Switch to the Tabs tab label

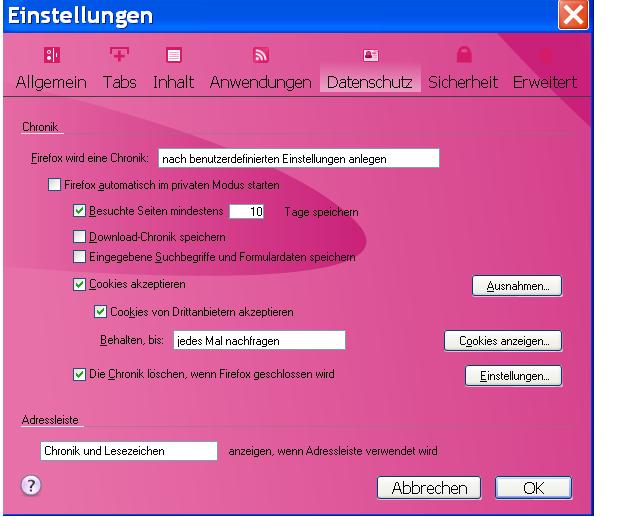tap(119, 82)
